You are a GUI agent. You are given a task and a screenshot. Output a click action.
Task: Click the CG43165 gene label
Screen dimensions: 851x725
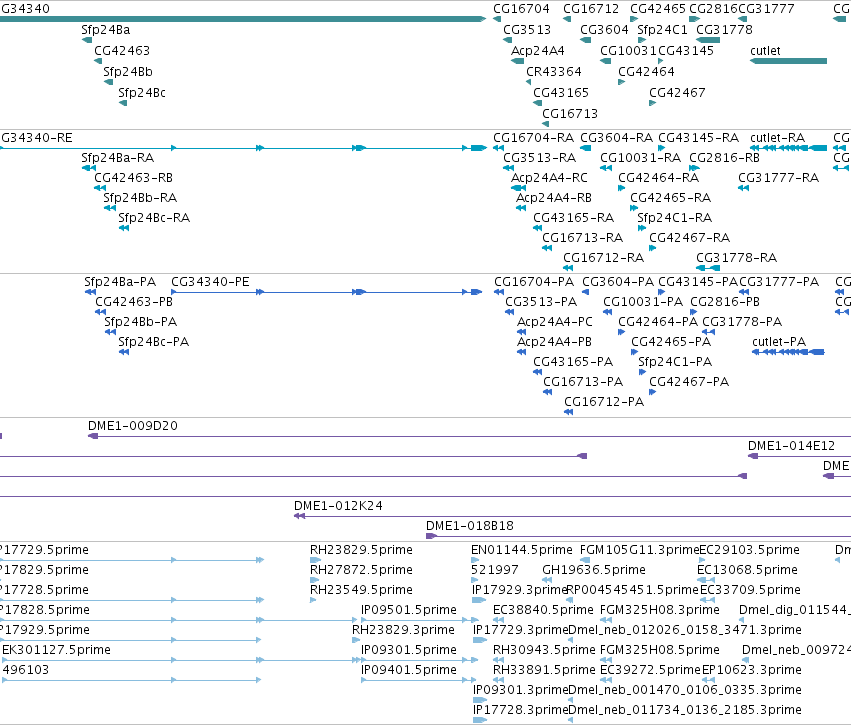click(561, 93)
